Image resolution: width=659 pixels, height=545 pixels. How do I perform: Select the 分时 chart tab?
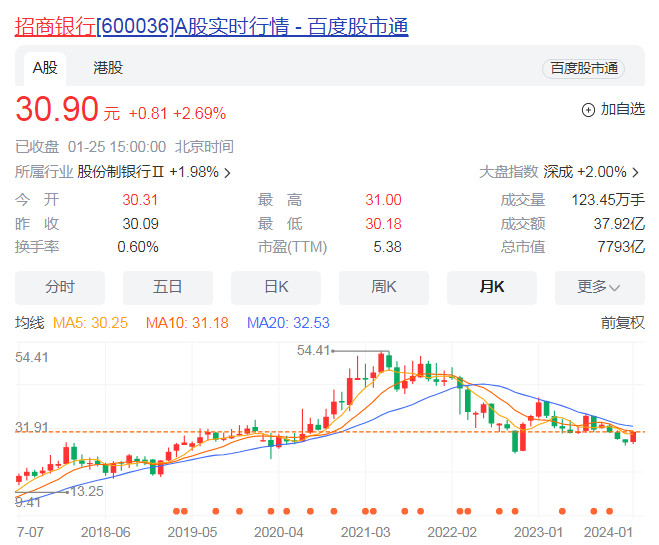point(60,287)
